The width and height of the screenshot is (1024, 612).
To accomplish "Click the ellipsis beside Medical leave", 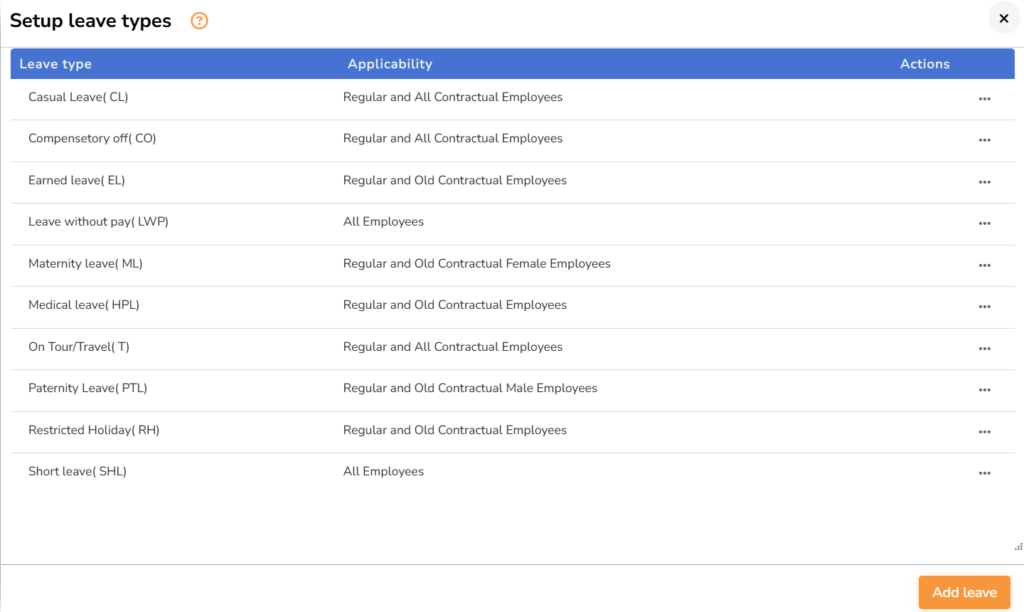I will tap(984, 307).
